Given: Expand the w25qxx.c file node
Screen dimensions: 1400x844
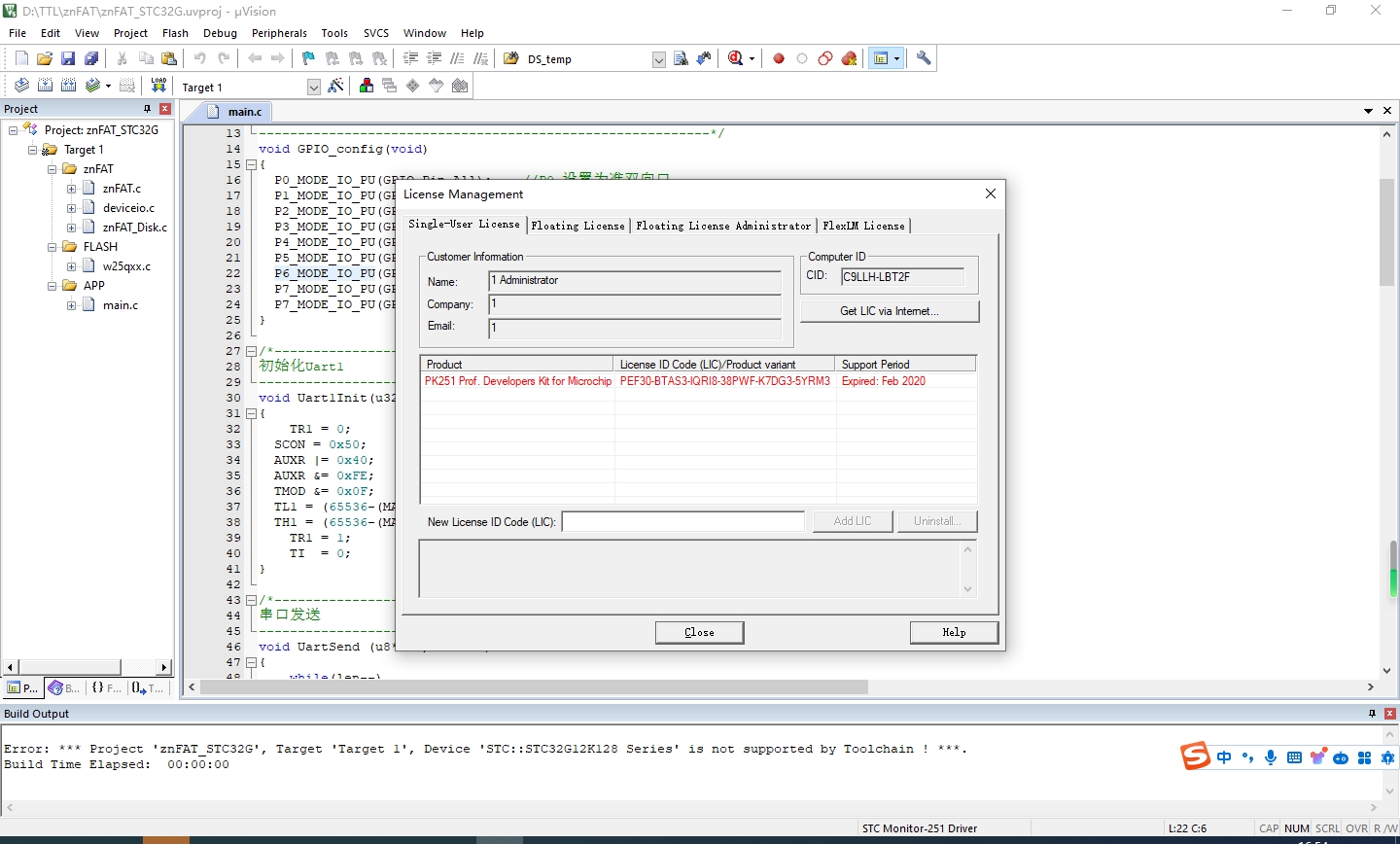Looking at the screenshot, I should [x=72, y=266].
